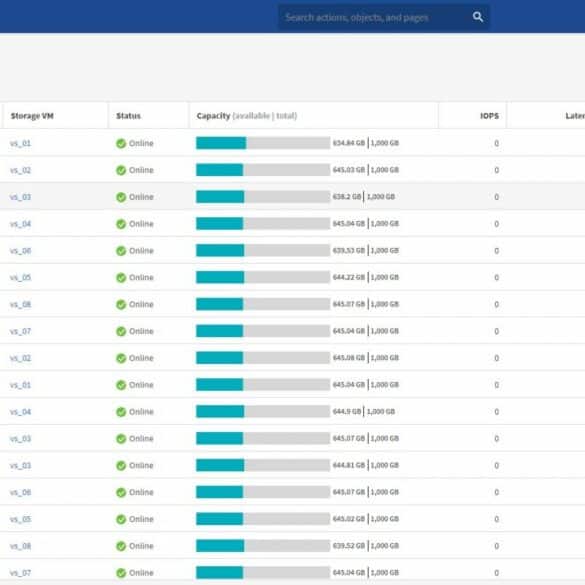The image size is (585, 585).
Task: Open vs_03 with 638.2 GB available
Action: 21,197
